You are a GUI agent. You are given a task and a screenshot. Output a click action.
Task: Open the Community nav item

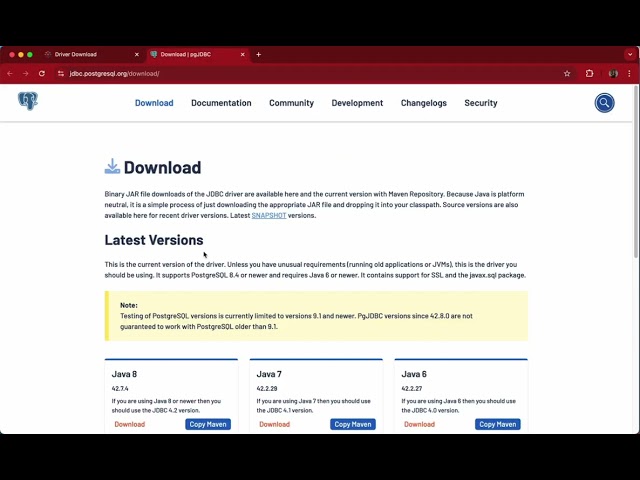tap(291, 103)
